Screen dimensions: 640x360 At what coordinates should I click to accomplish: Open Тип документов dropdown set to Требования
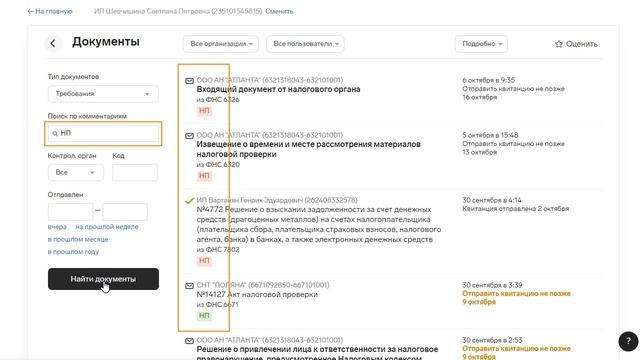coord(103,94)
